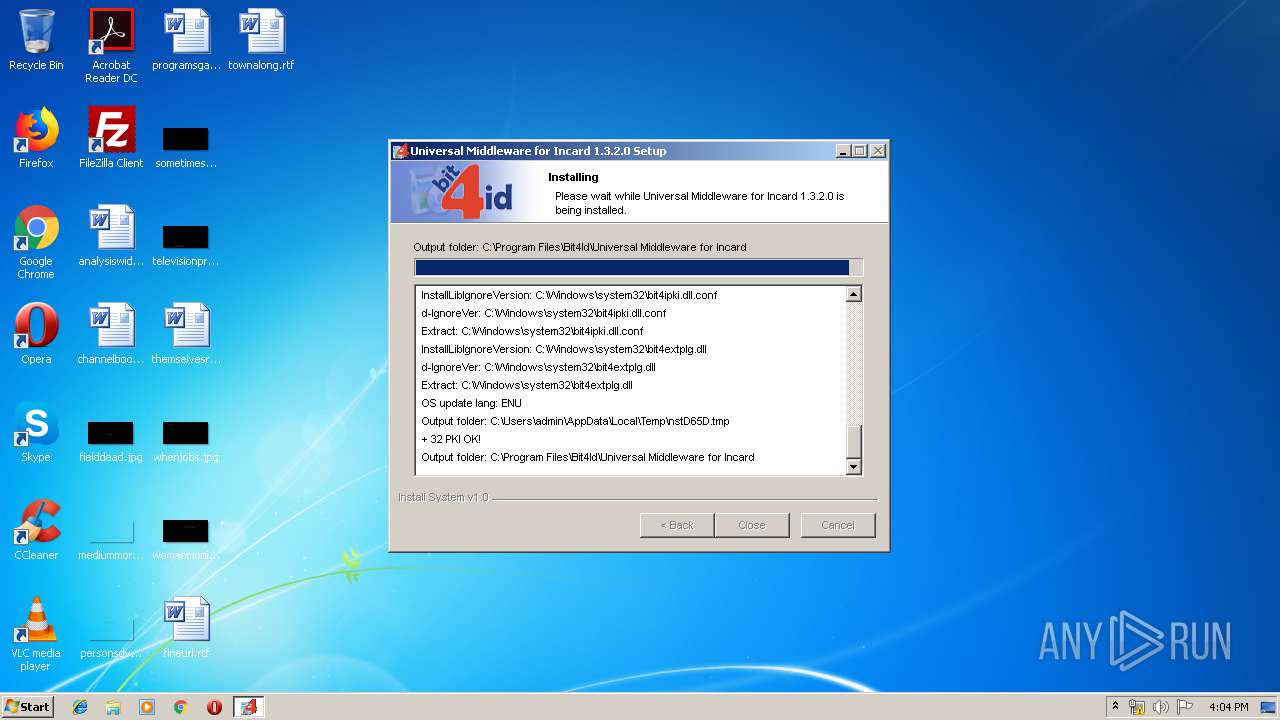Click the Back button in setup
Image resolution: width=1280 pixels, height=720 pixels.
(677, 525)
